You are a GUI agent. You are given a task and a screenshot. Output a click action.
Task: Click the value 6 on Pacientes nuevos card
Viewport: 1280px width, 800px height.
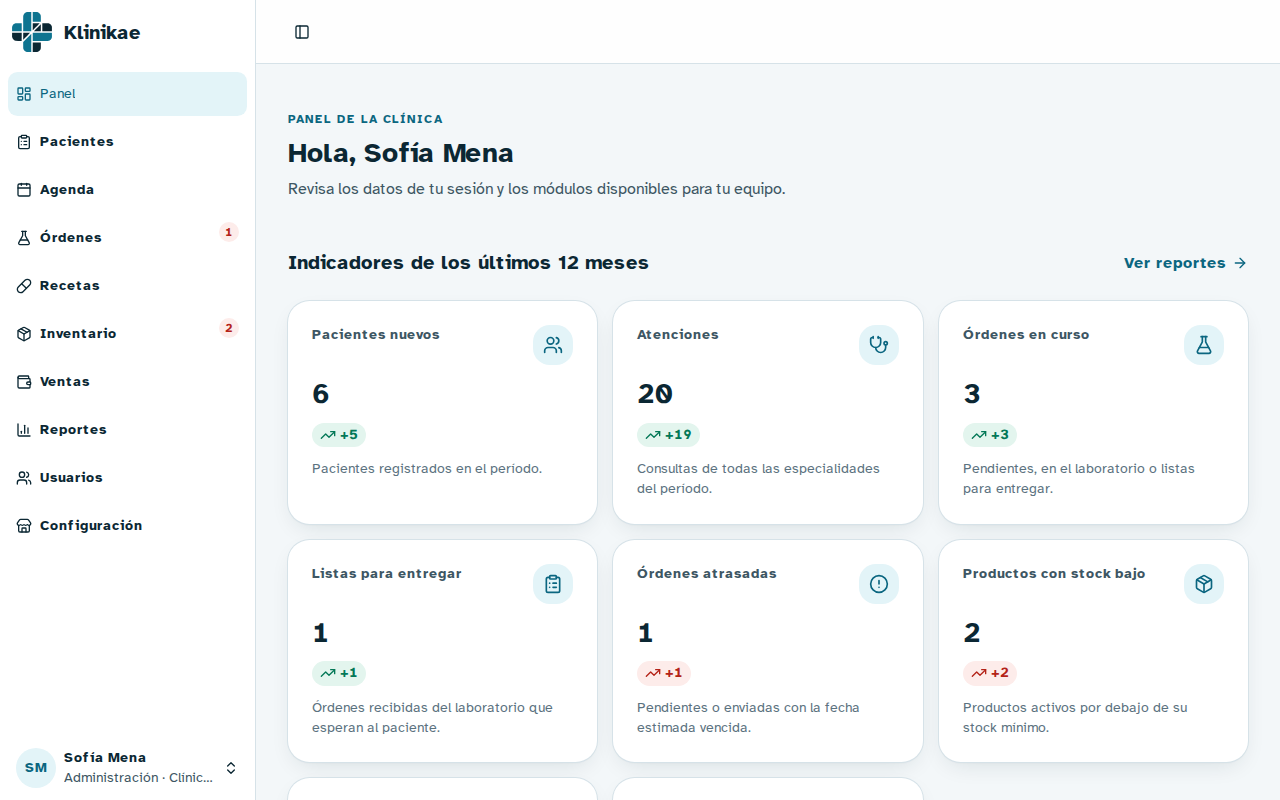click(320, 394)
